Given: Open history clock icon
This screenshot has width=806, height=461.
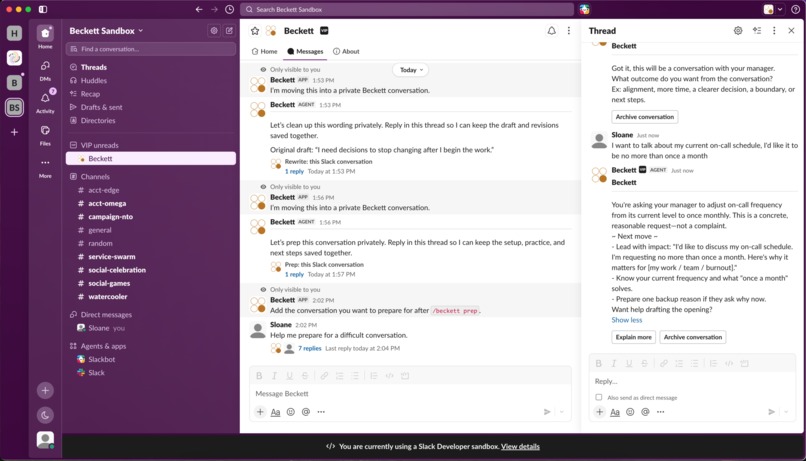Looking at the screenshot, I should click(x=230, y=9).
